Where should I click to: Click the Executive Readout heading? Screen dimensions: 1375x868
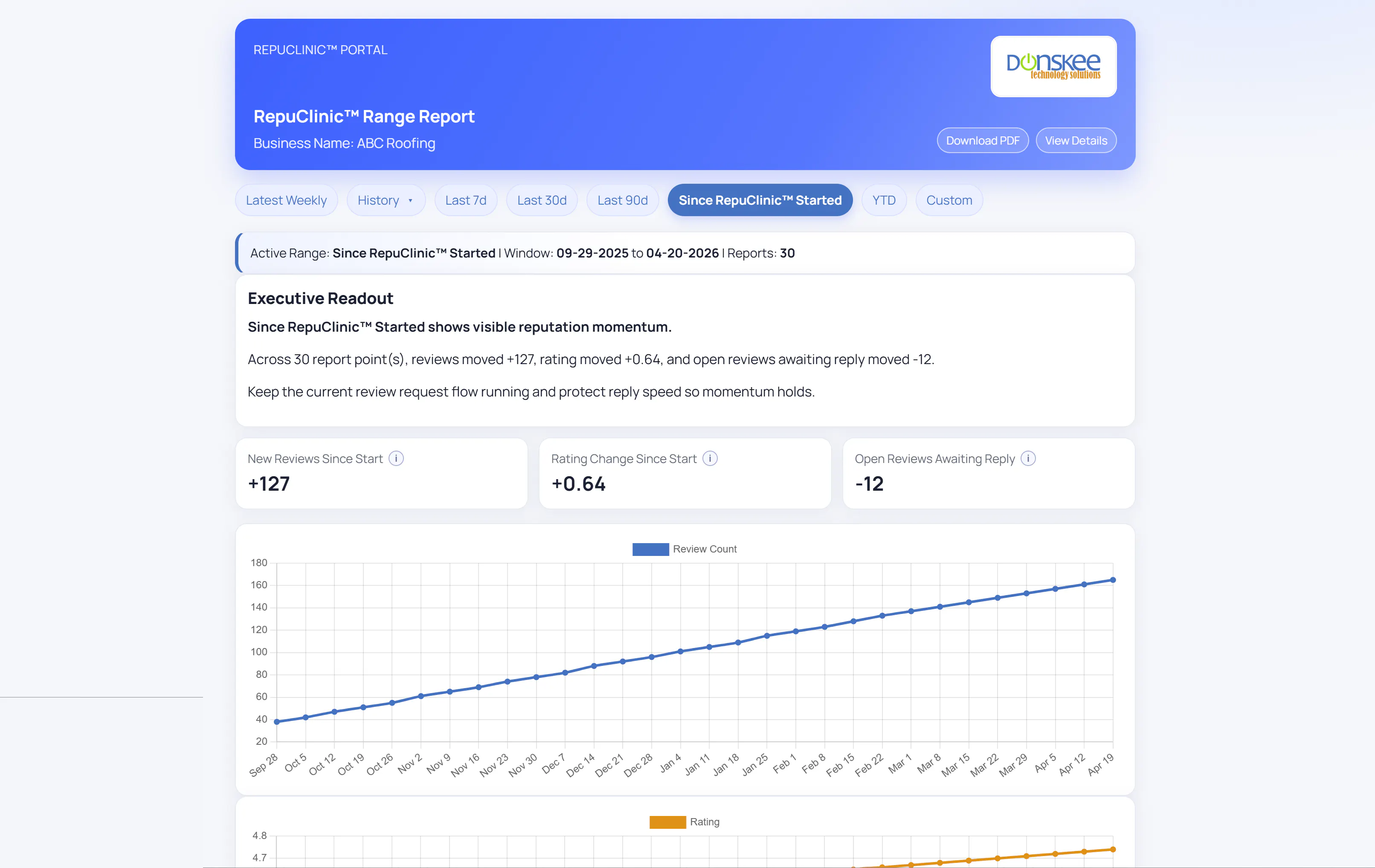[320, 298]
